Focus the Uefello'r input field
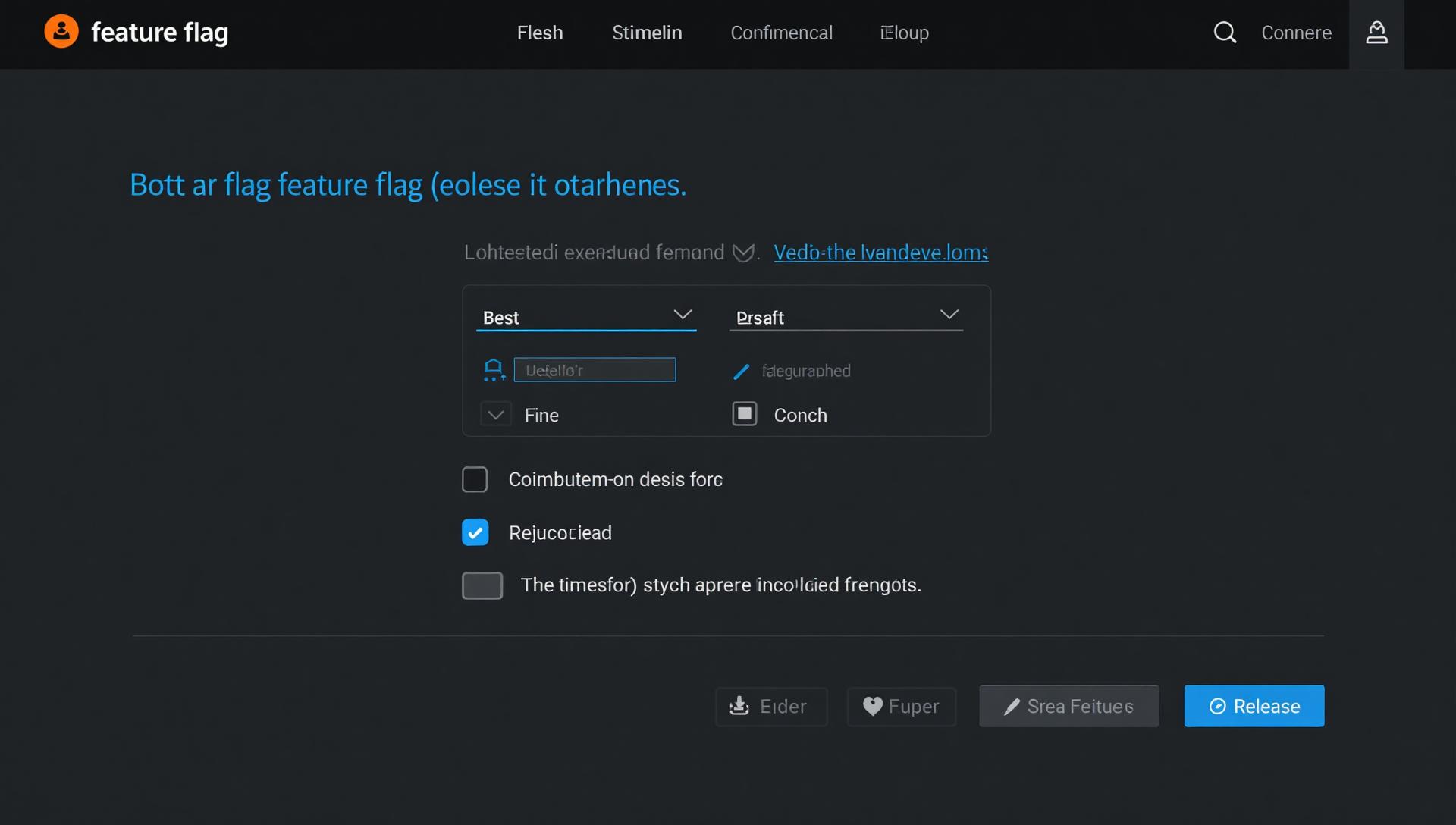This screenshot has height=825, width=1456. tap(595, 370)
